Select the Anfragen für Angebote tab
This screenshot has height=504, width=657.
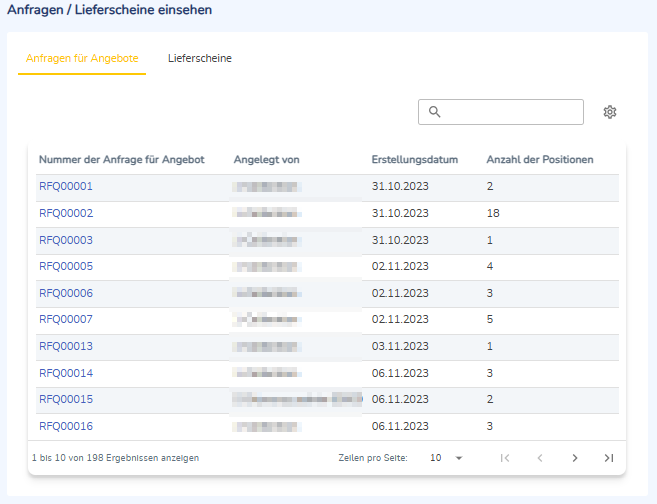[82, 58]
